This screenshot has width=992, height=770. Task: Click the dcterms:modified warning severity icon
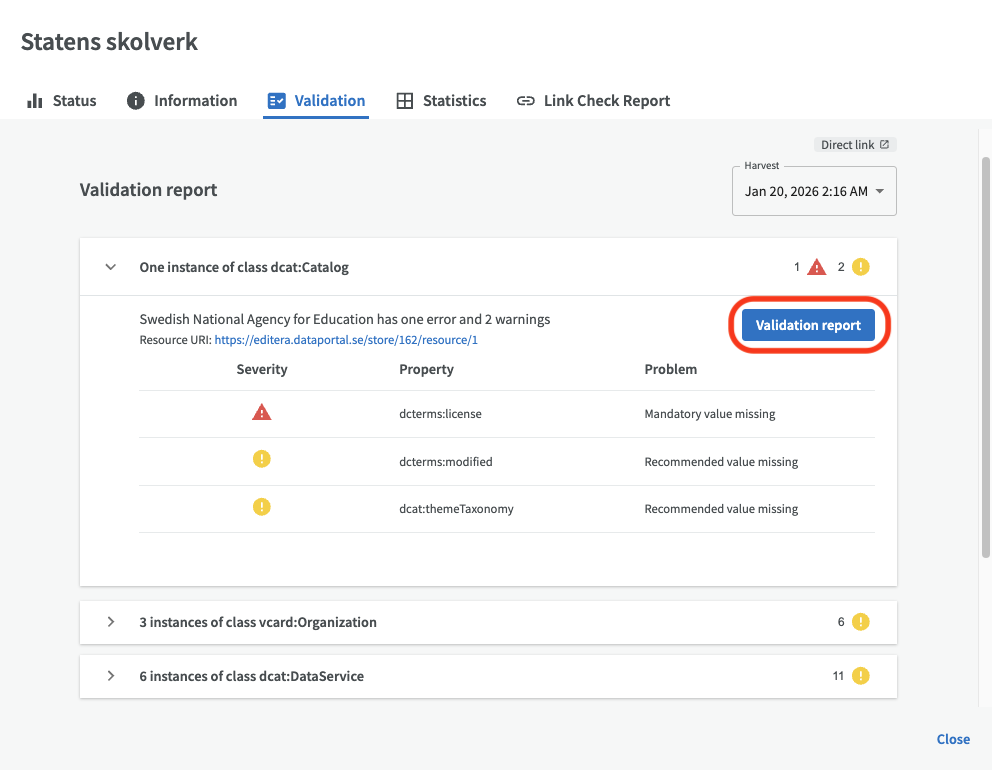tap(262, 460)
